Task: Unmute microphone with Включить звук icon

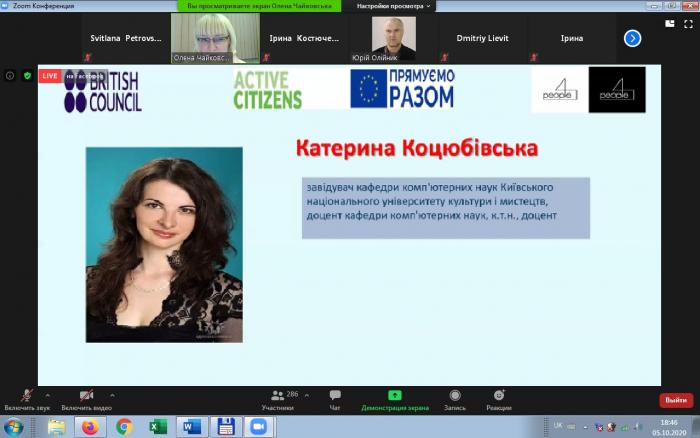Action: coord(25,396)
